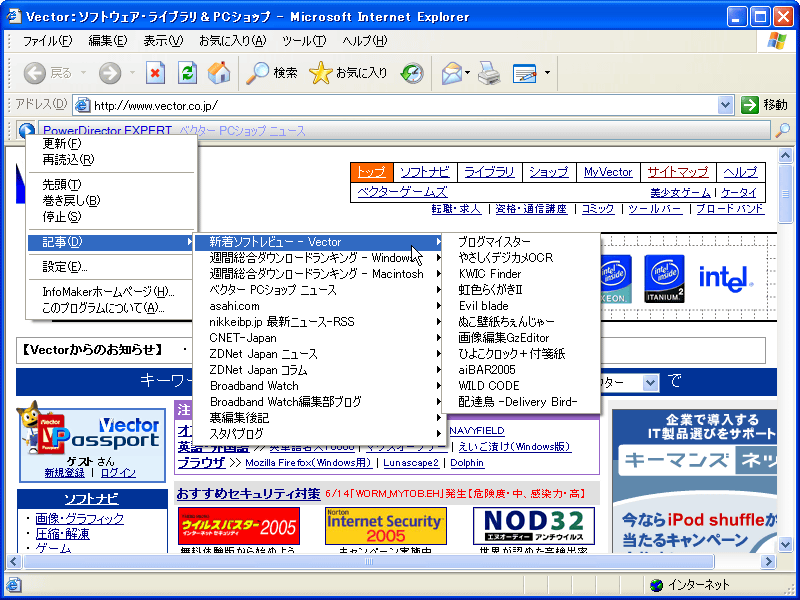Screen dimensions: 800x600
Task: Expand the address bar URL dropdown
Action: coord(725,105)
